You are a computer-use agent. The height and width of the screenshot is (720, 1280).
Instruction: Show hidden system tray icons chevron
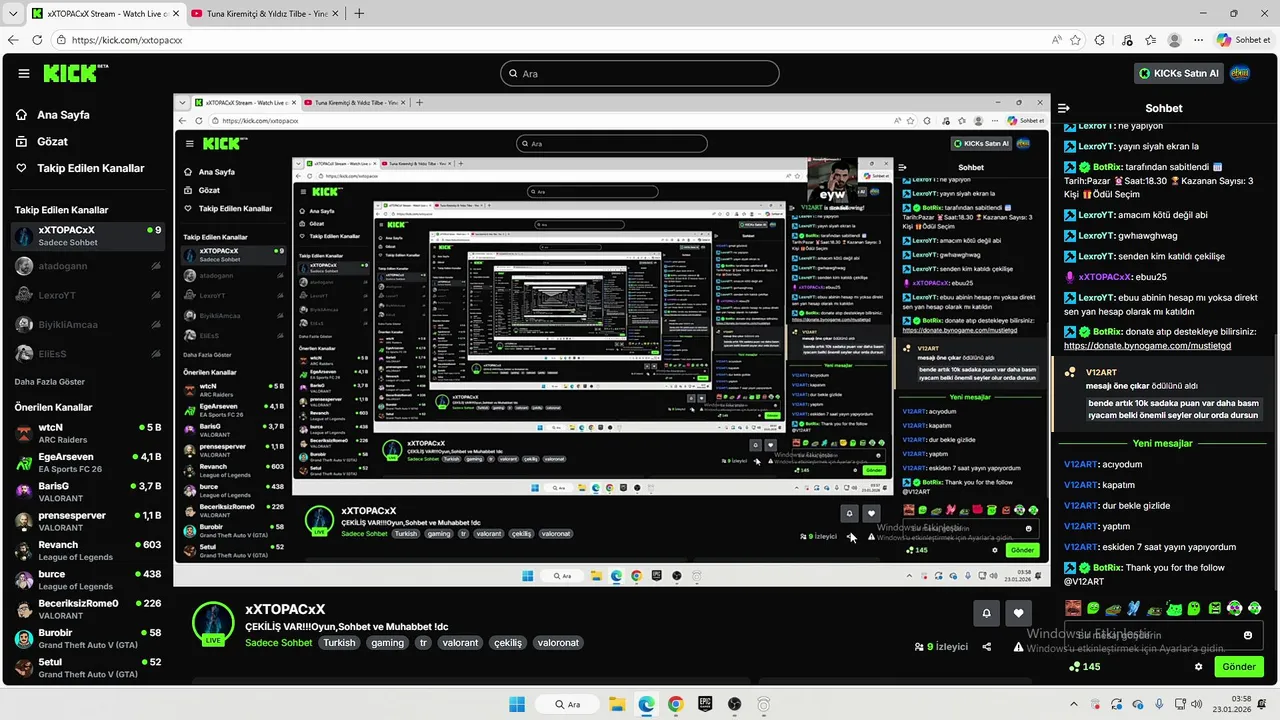[x=1073, y=704]
